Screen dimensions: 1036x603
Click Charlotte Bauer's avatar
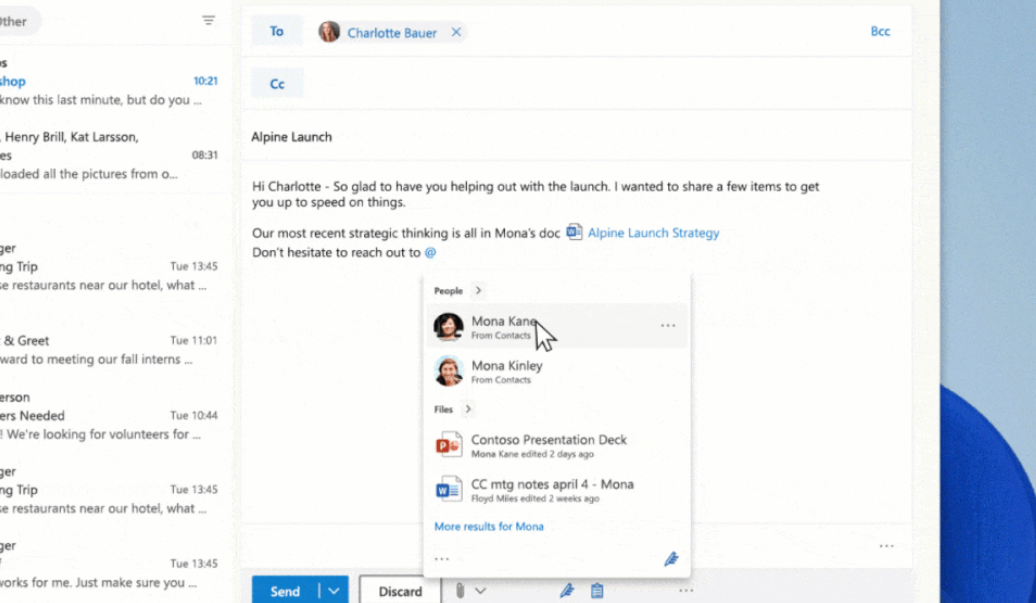click(329, 31)
